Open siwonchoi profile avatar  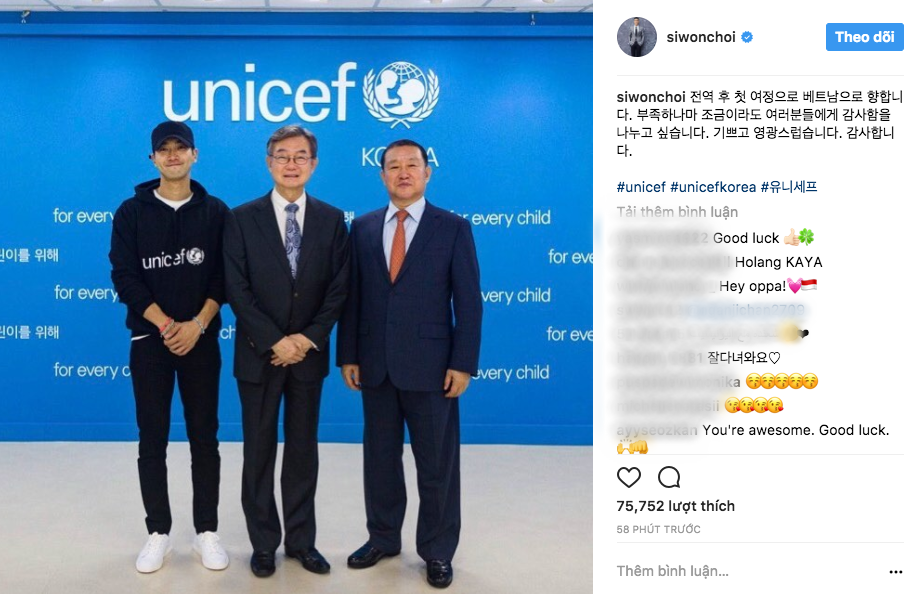pos(637,37)
